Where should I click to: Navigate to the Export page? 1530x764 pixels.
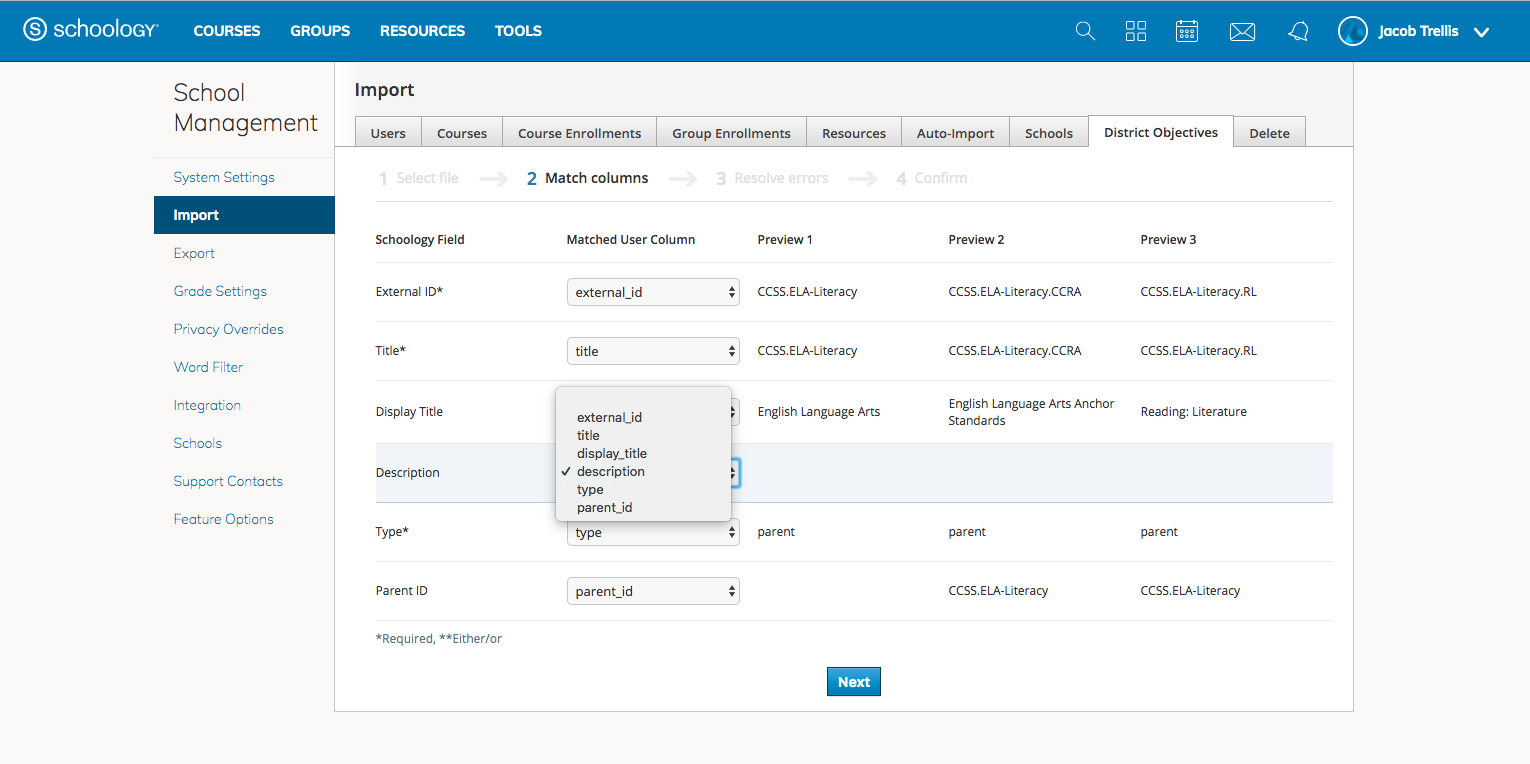[196, 253]
